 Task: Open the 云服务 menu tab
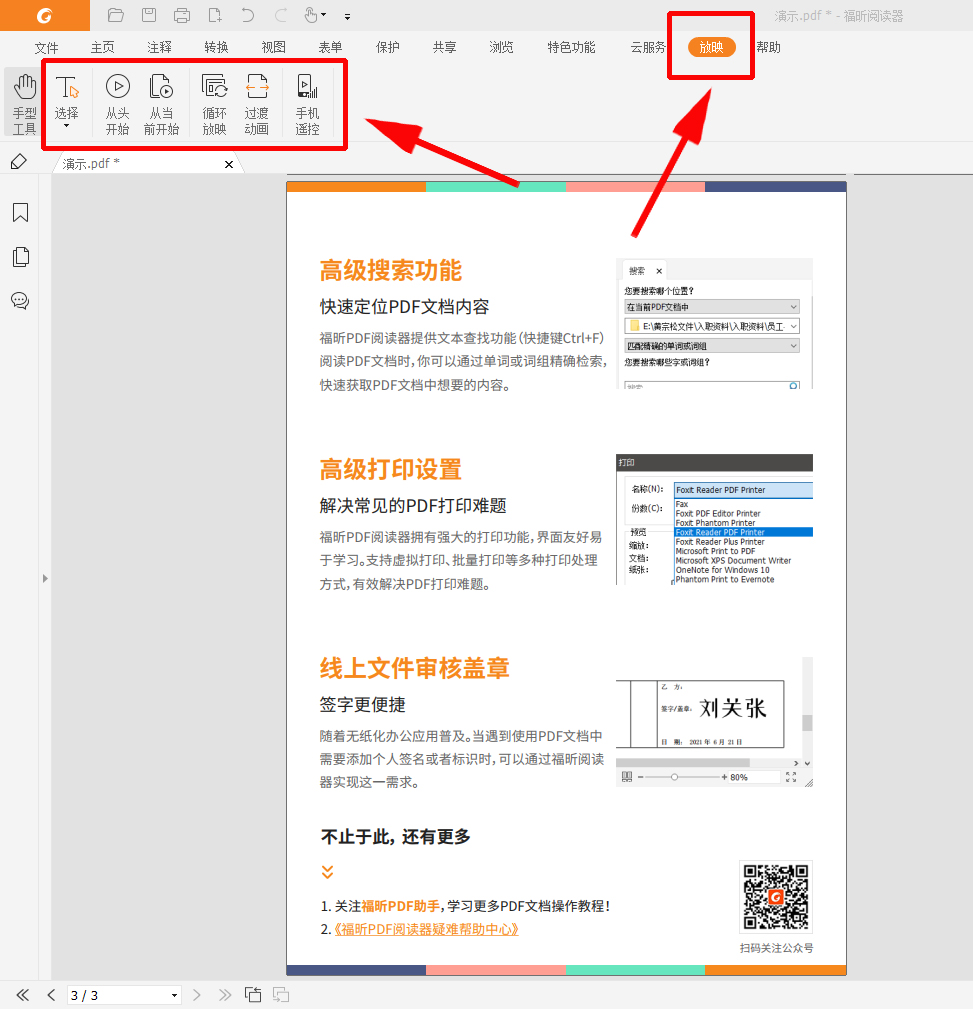coord(646,47)
